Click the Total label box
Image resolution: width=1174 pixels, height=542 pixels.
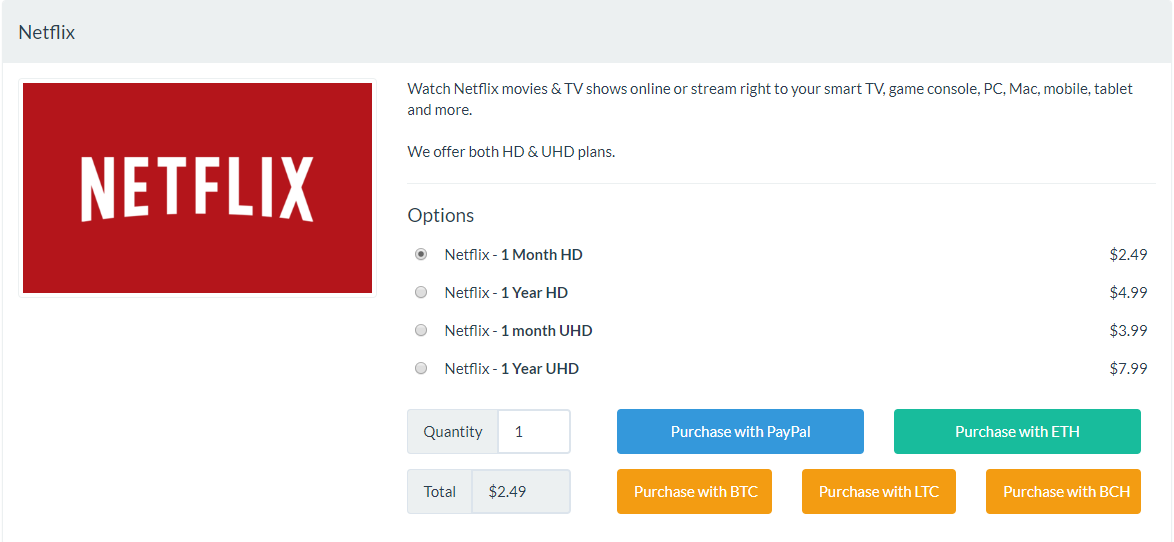pos(440,492)
